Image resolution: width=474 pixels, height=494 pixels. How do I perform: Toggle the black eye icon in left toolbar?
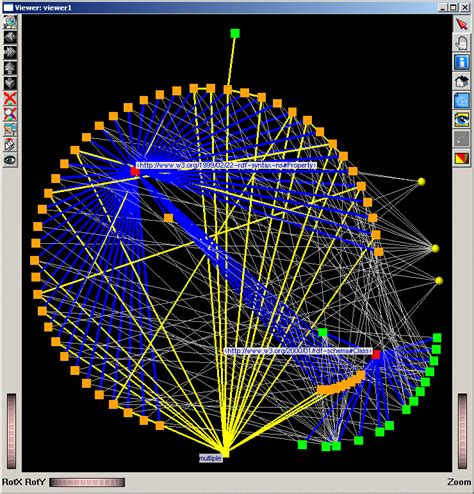(x=10, y=160)
